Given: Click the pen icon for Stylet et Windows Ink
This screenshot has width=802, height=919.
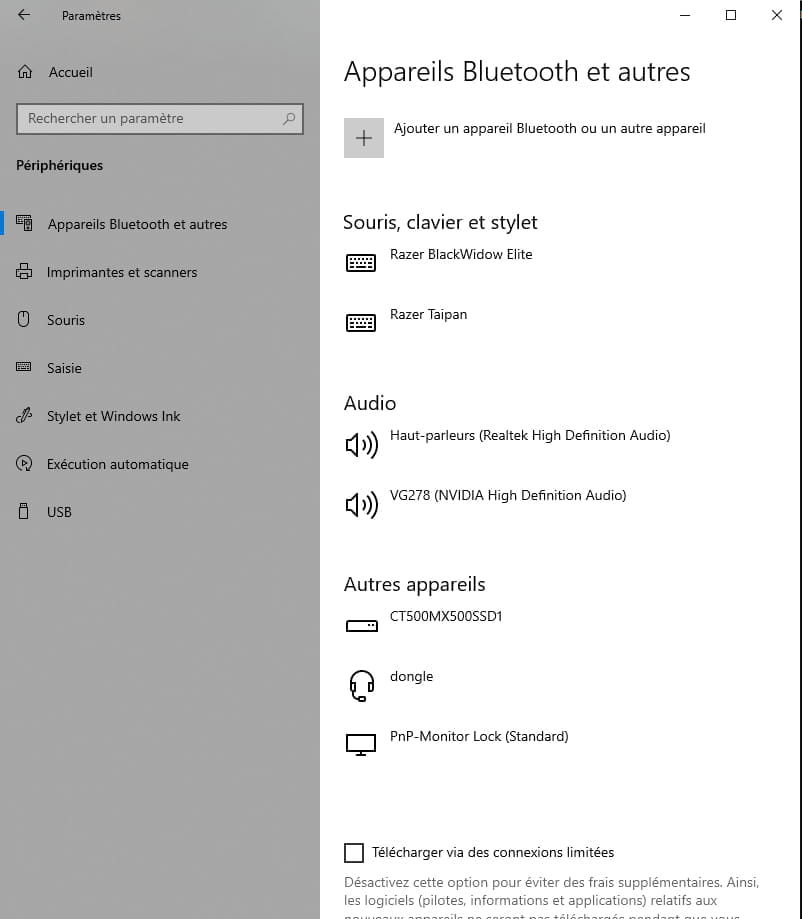Looking at the screenshot, I should point(24,415).
